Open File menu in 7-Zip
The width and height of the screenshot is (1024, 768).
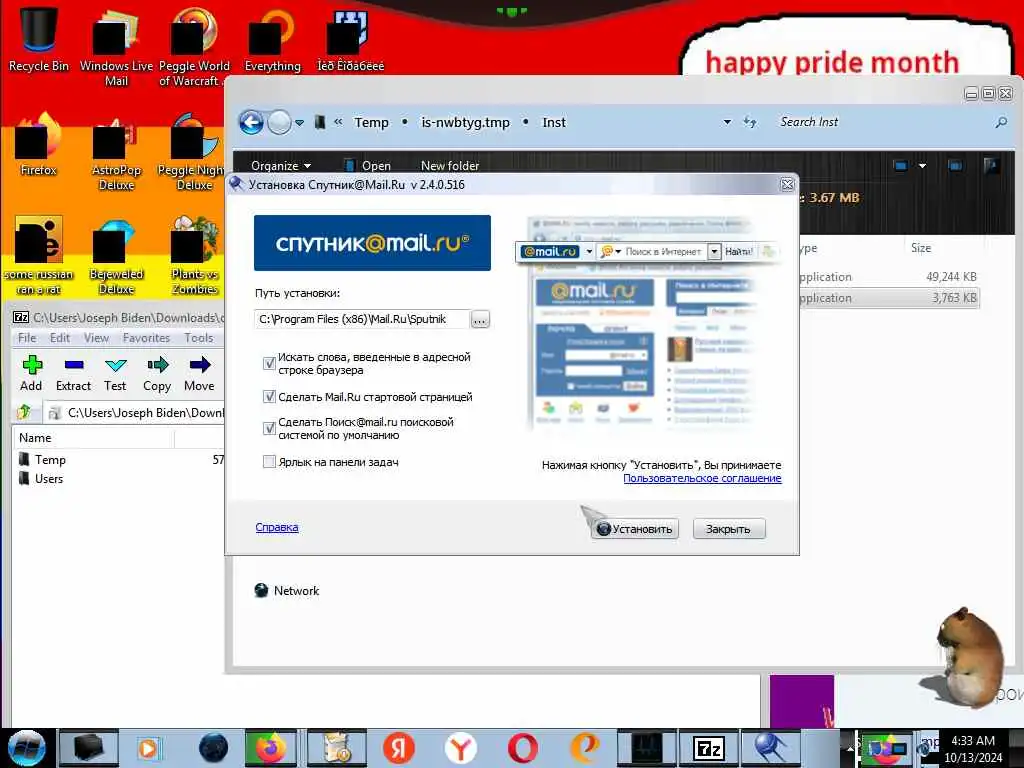(x=27, y=338)
